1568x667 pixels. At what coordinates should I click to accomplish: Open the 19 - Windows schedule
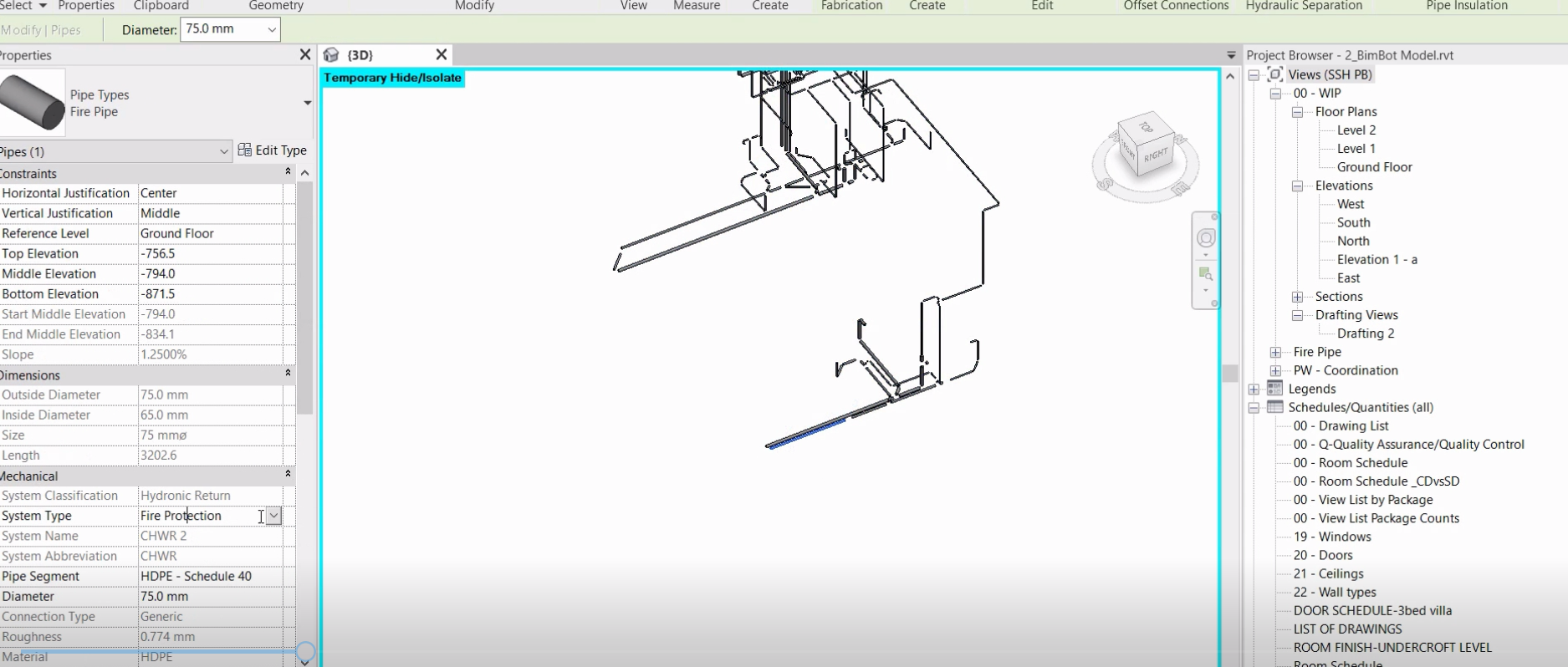1332,537
